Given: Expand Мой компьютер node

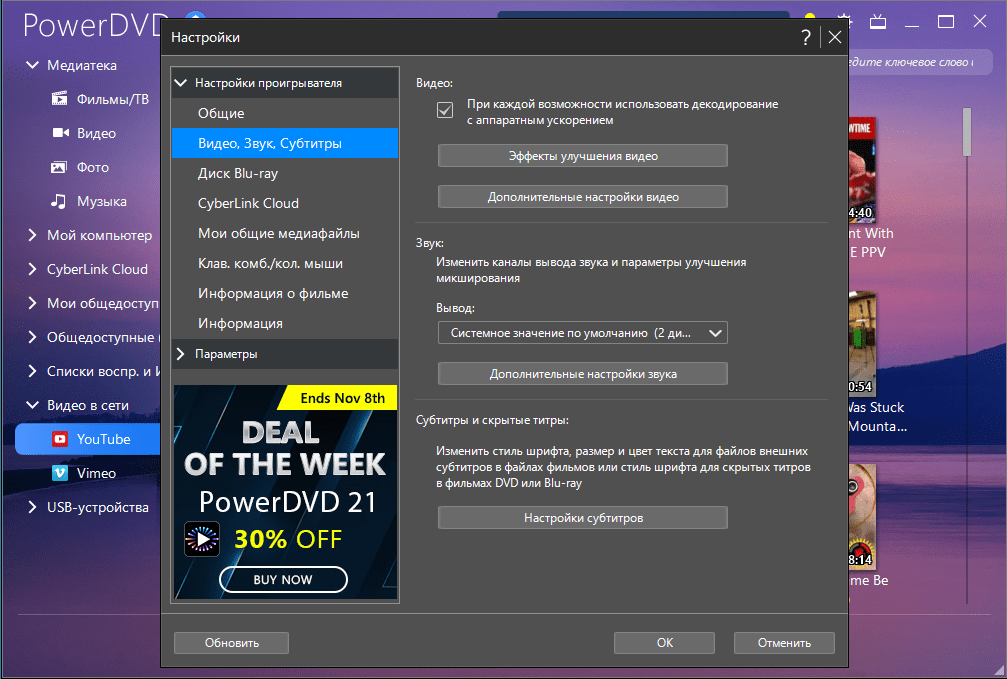Looking at the screenshot, I should pos(31,235).
